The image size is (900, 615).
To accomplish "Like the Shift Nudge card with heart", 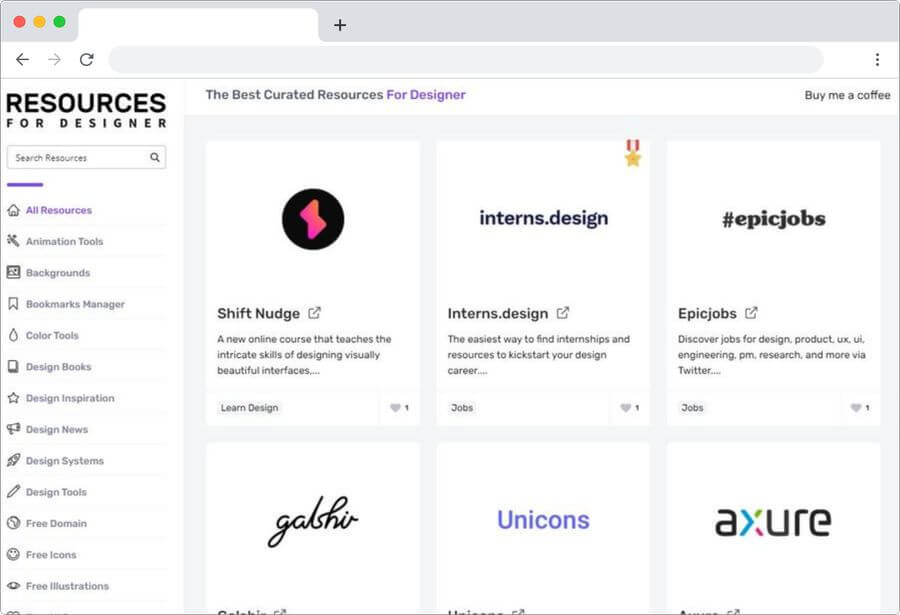I will click(x=396, y=408).
